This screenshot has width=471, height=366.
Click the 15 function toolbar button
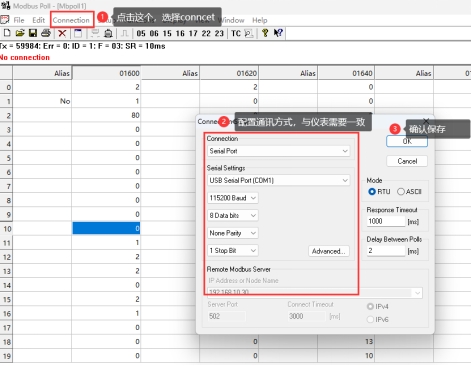point(167,33)
